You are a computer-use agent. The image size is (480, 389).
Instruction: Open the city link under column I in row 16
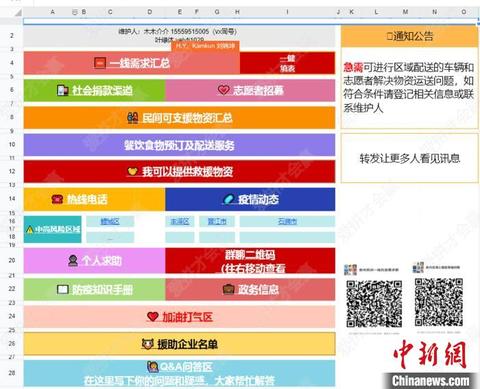(287, 221)
